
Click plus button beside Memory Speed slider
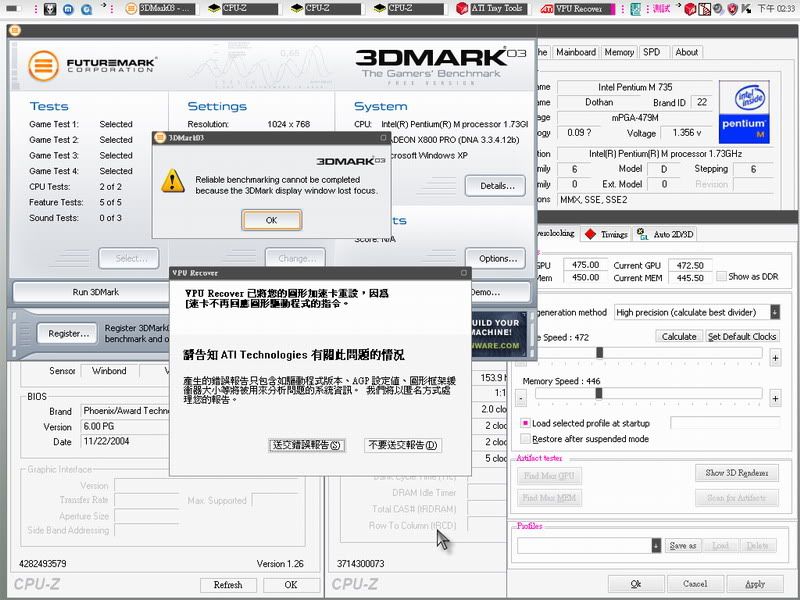tap(774, 398)
